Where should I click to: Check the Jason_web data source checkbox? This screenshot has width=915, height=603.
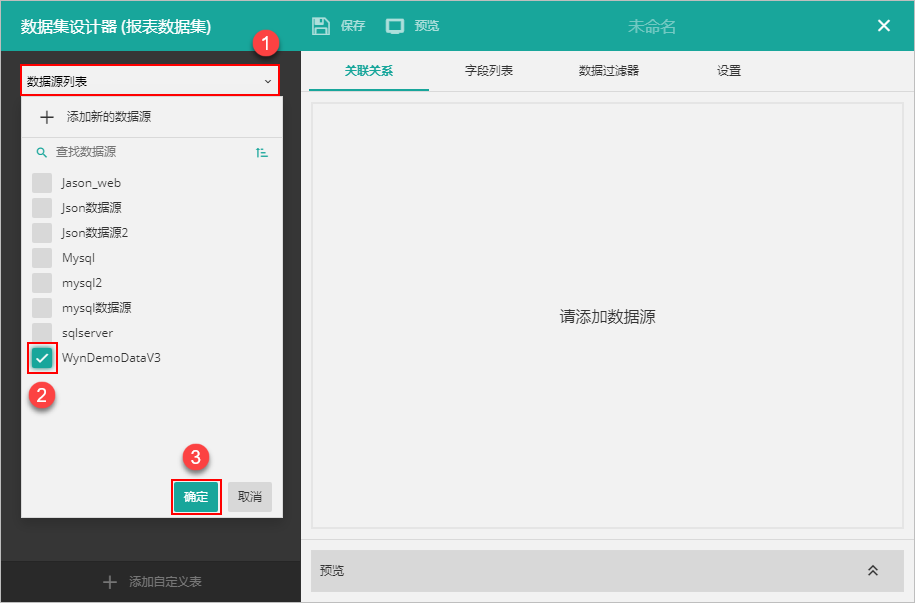point(42,183)
